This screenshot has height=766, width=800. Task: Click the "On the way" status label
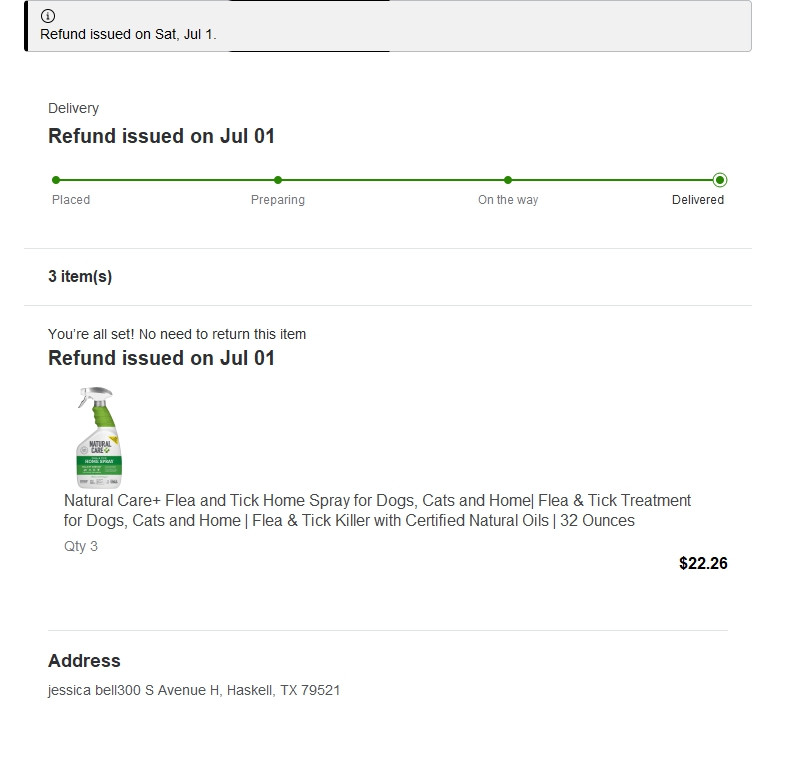pos(508,200)
